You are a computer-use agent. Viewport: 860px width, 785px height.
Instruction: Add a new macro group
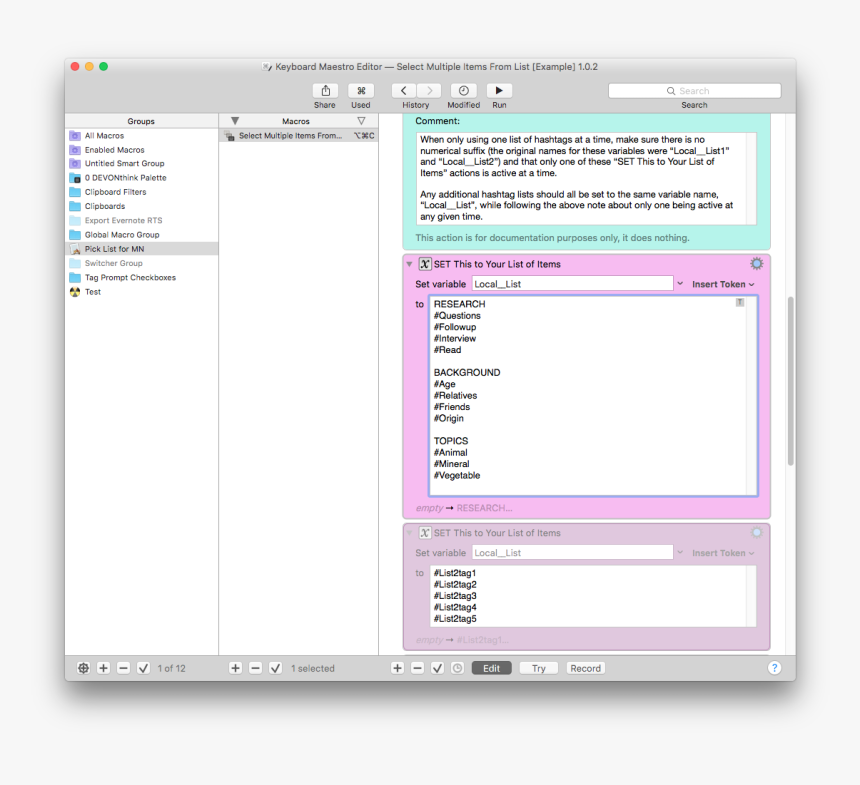(x=103, y=668)
